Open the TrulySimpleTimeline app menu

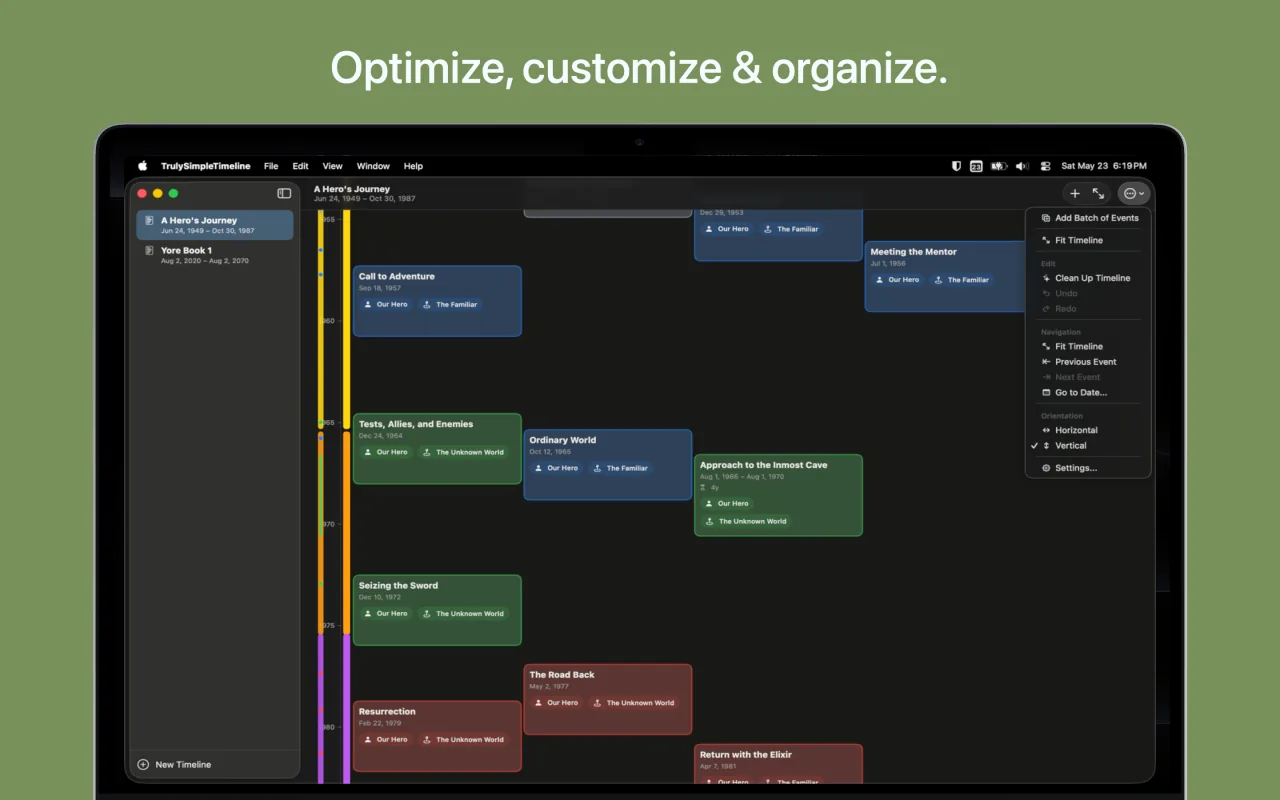coord(206,166)
